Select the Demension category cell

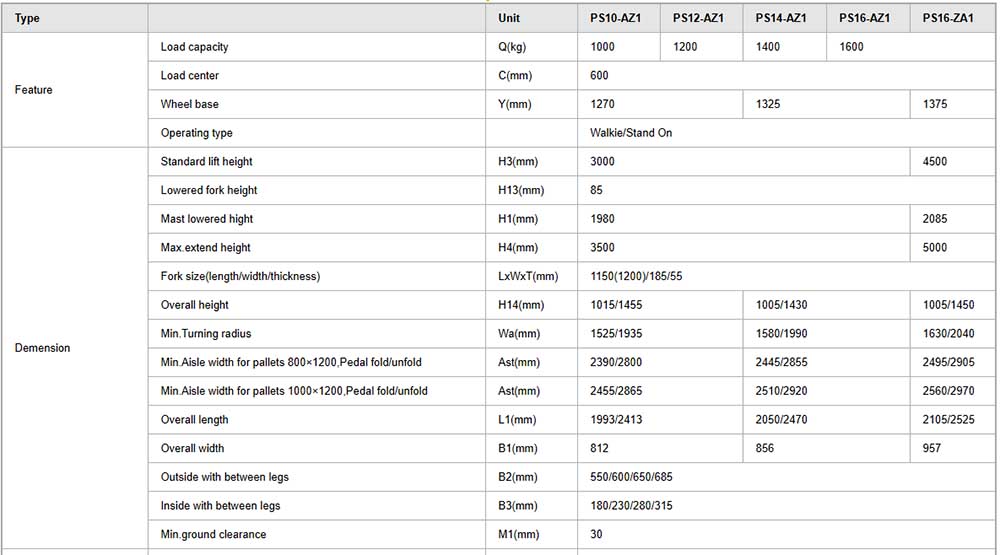coord(43,348)
